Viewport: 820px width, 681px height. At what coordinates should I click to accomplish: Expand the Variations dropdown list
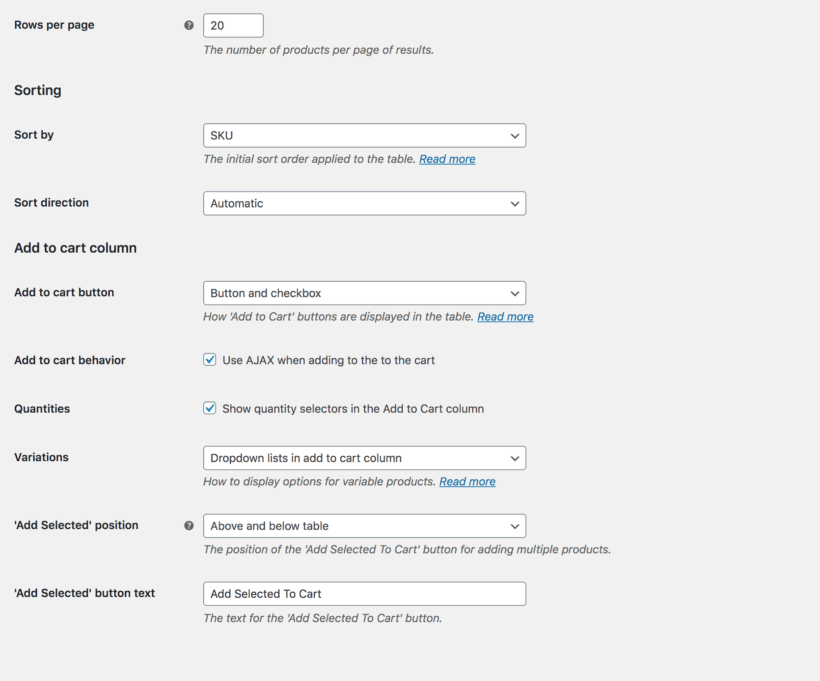tap(364, 458)
